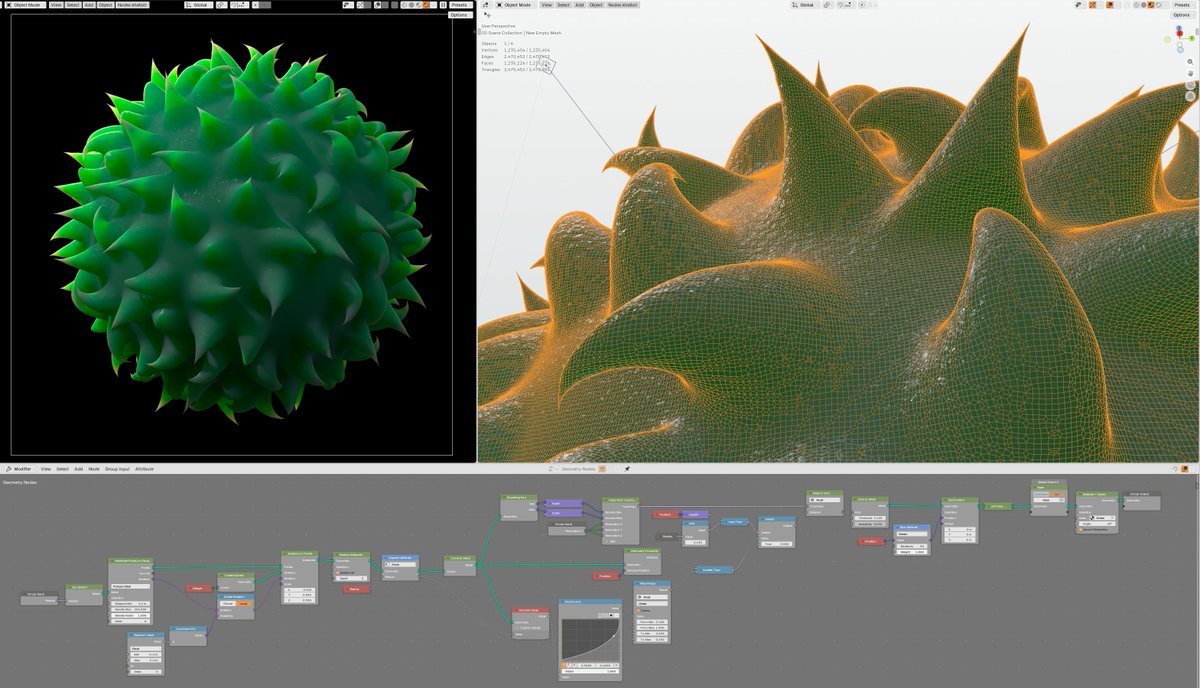Select the Map Range node header
The width and height of the screenshot is (1200, 688).
pyautogui.click(x=652, y=583)
